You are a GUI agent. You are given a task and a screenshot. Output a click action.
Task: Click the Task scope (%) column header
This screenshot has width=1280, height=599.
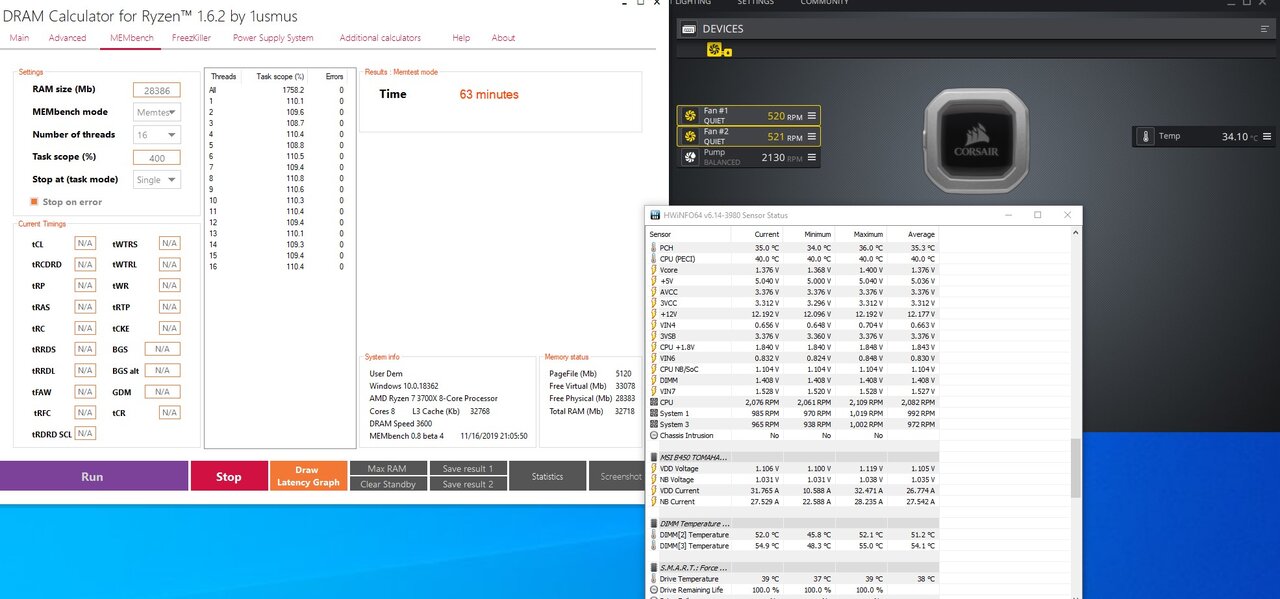(x=280, y=77)
